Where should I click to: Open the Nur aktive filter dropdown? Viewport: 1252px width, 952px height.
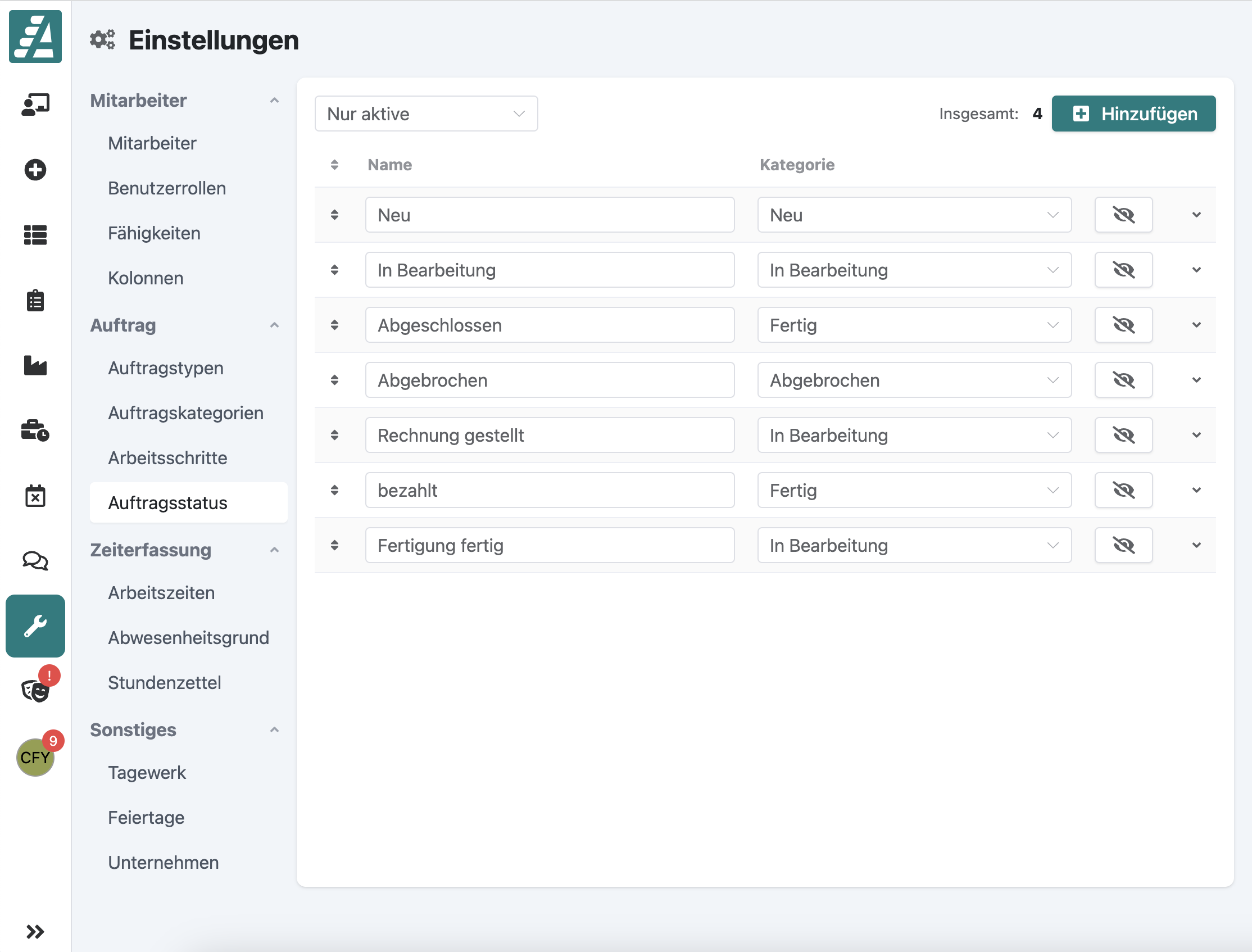pyautogui.click(x=426, y=114)
